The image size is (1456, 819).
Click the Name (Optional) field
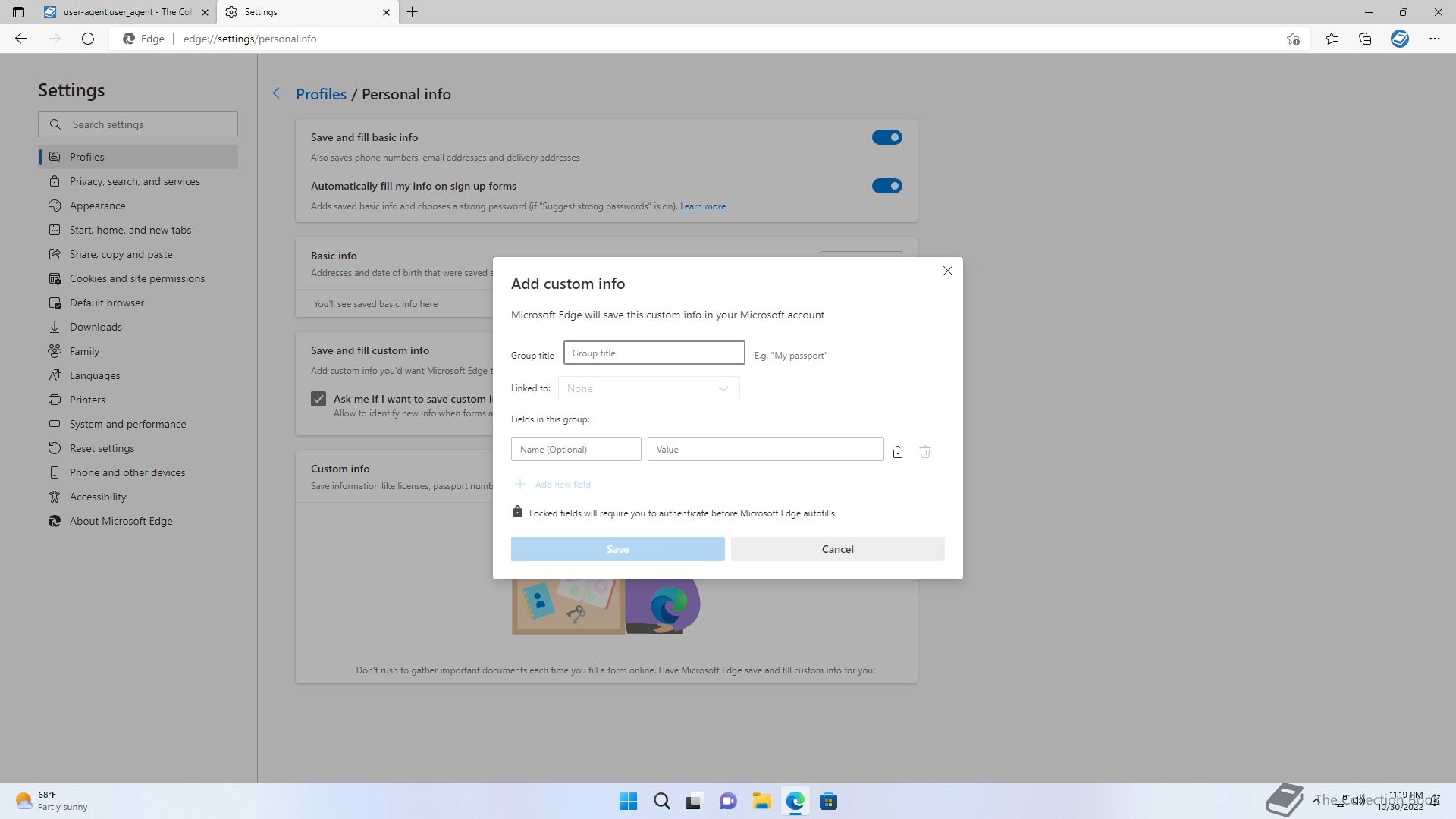coord(576,449)
